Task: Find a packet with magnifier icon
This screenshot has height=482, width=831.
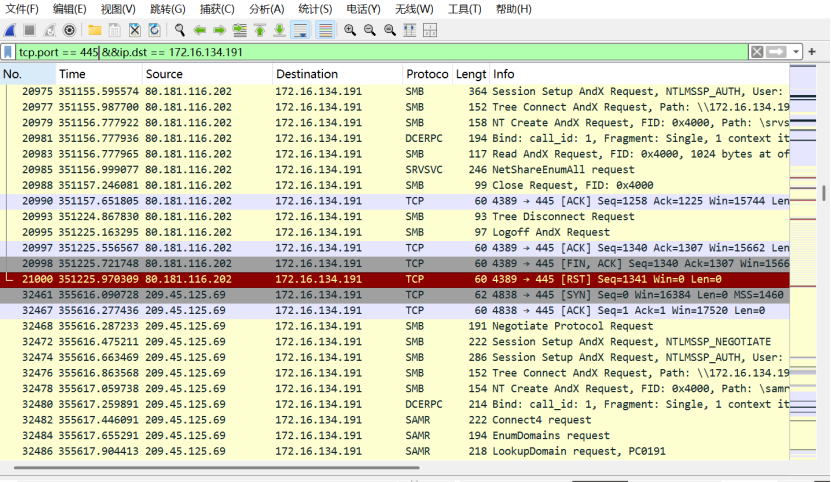Action: point(180,30)
